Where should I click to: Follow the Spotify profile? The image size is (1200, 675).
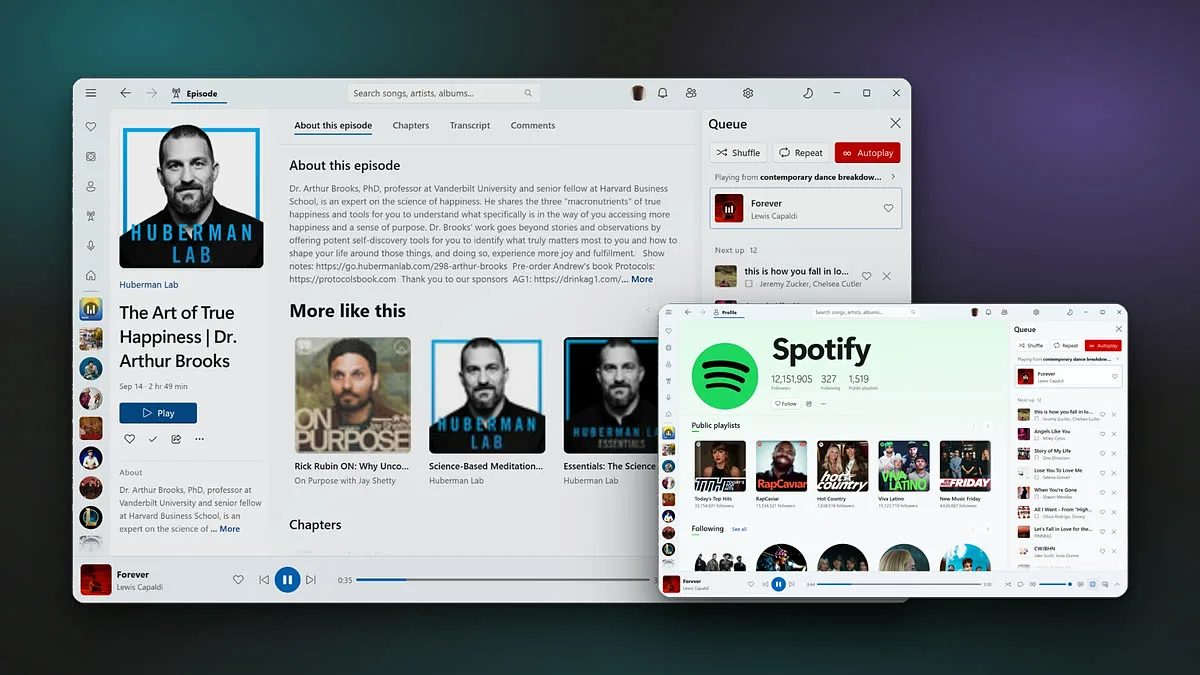click(785, 404)
